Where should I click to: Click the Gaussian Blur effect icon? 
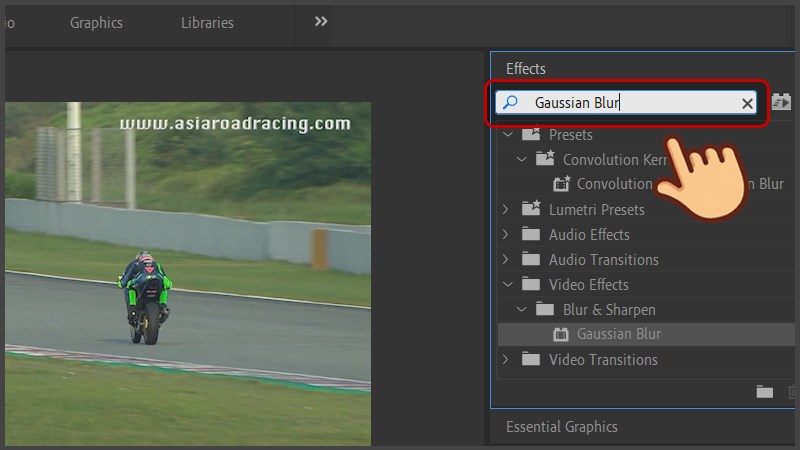point(561,335)
